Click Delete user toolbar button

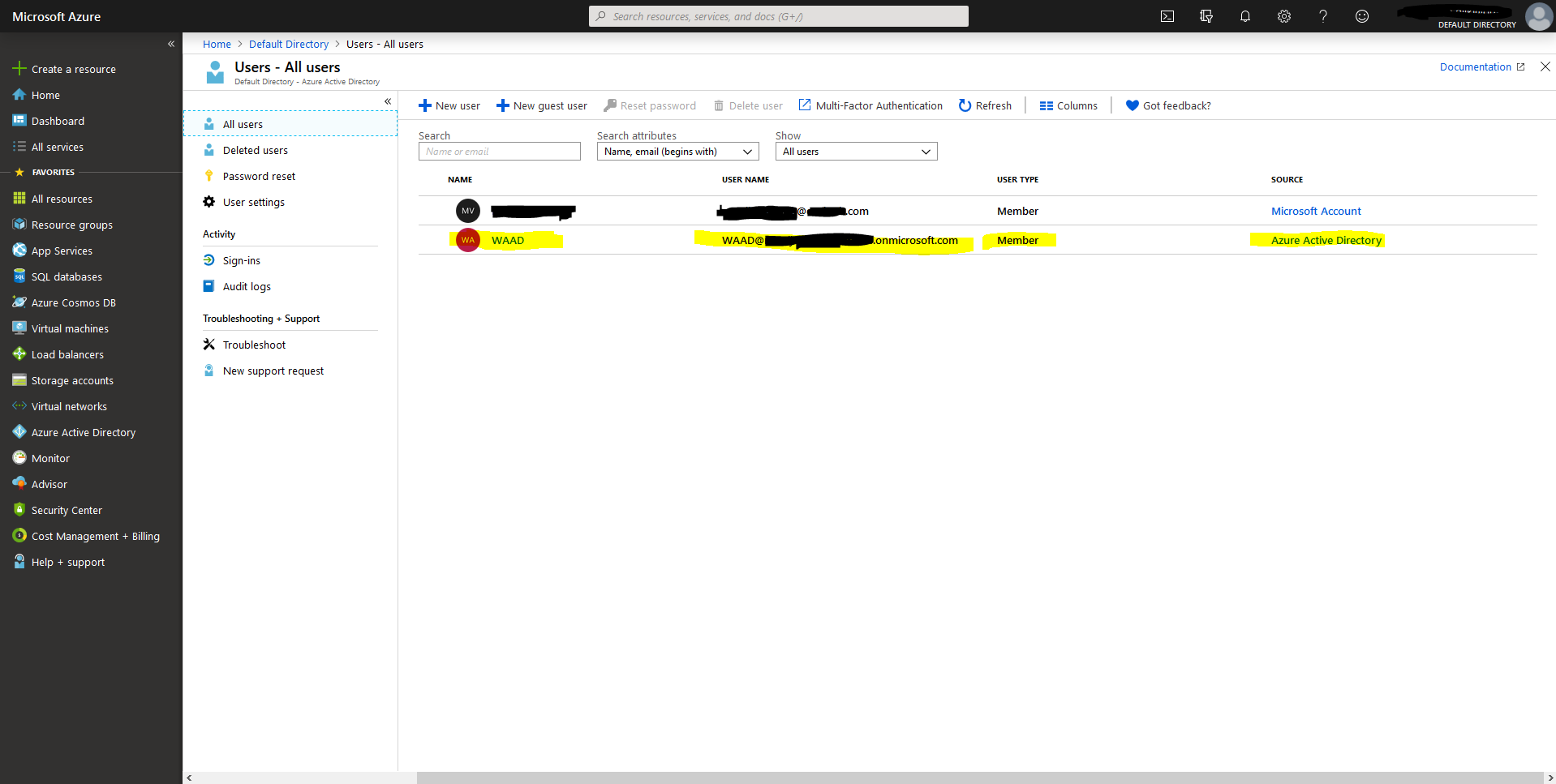[x=748, y=105]
